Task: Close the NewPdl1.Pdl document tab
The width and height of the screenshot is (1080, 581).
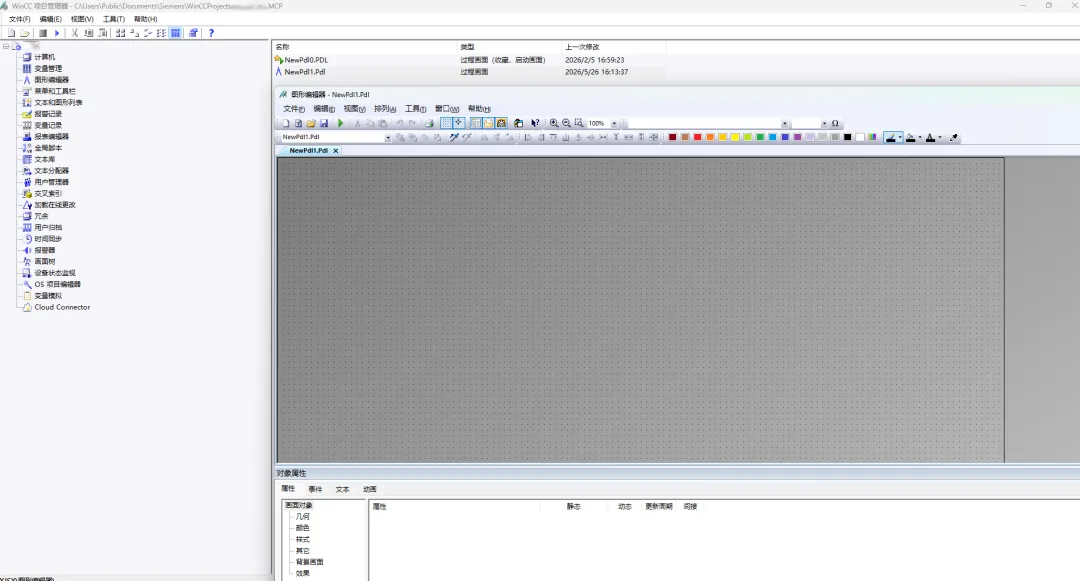Action: 336,151
